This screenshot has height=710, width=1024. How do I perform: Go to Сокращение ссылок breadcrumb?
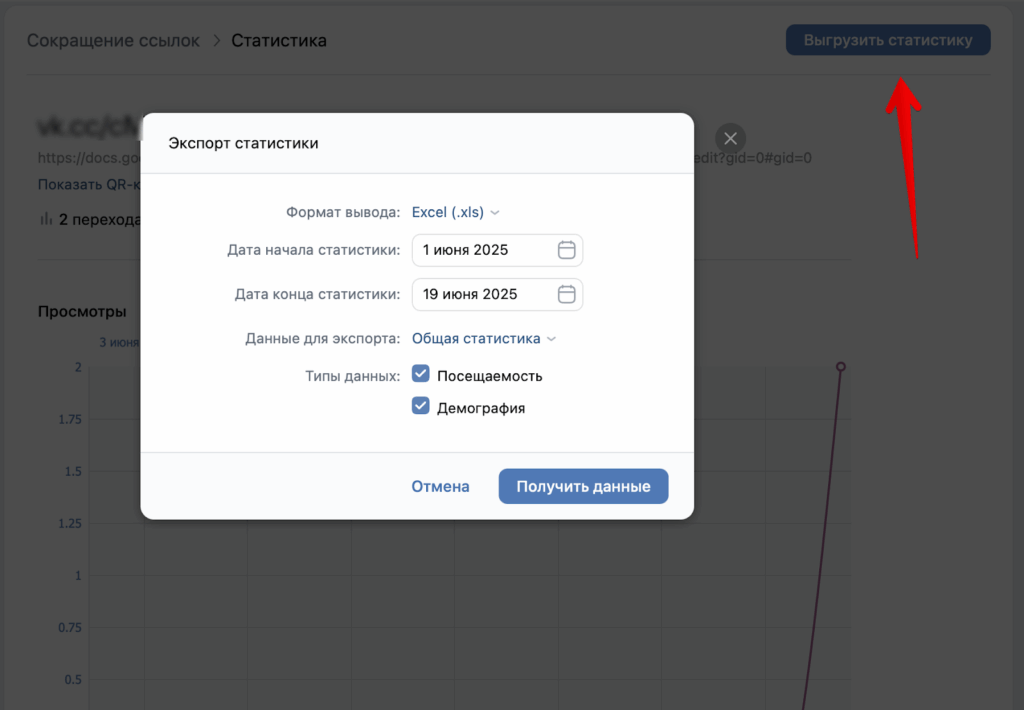pyautogui.click(x=113, y=41)
